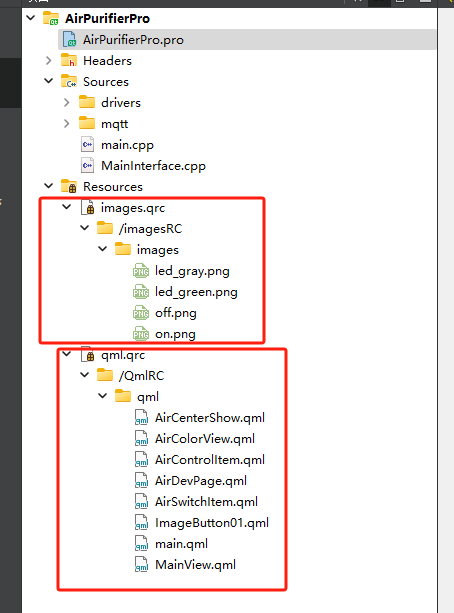The image size is (454, 613).
Task: Select the /QmlRC prefix label
Action: [142, 376]
